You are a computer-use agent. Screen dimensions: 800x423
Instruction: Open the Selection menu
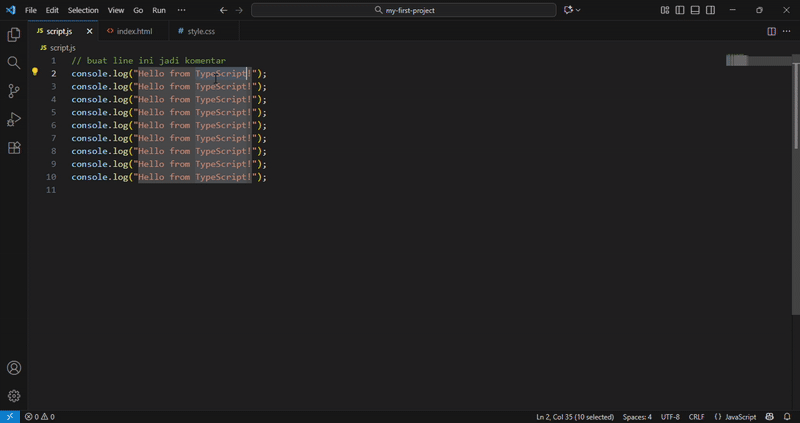(83, 10)
